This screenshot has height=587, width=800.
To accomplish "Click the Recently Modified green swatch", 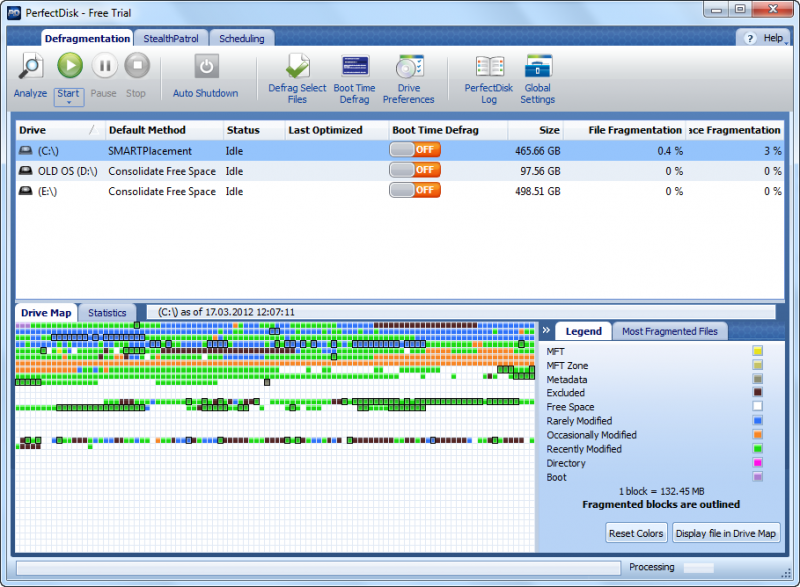I will (757, 449).
